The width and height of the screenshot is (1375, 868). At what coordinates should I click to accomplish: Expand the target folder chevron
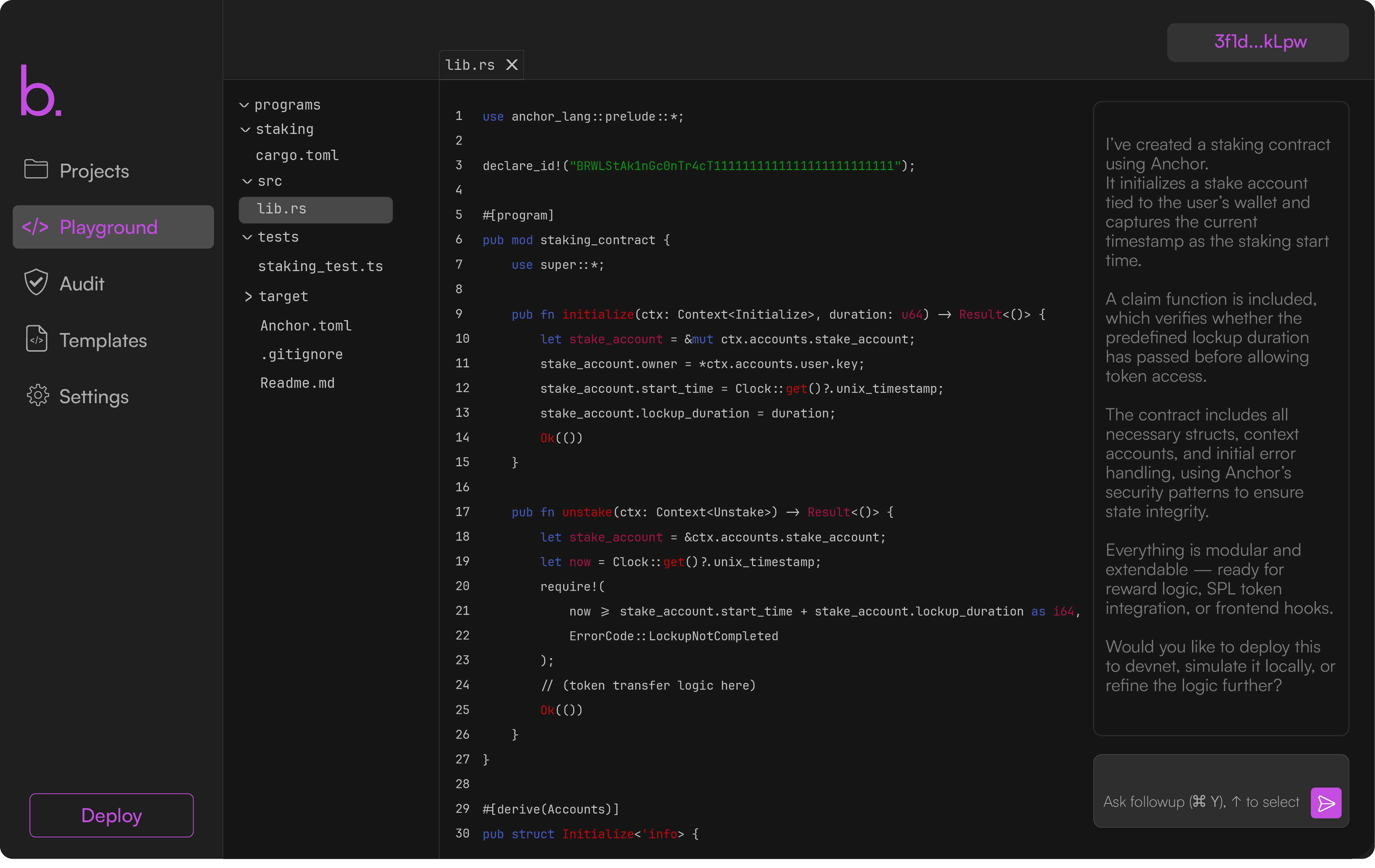click(248, 296)
